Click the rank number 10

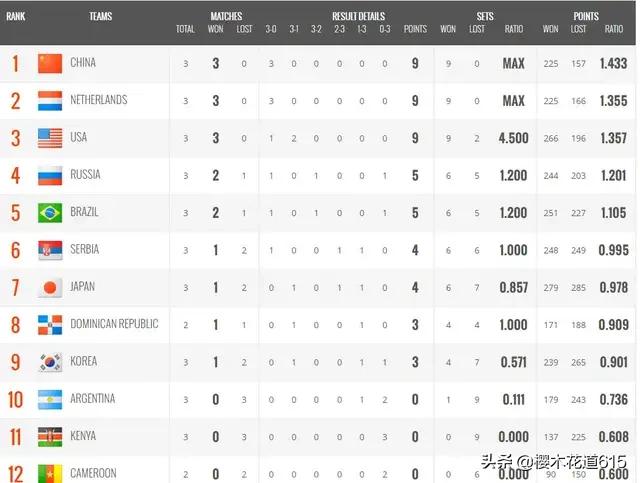click(x=16, y=400)
